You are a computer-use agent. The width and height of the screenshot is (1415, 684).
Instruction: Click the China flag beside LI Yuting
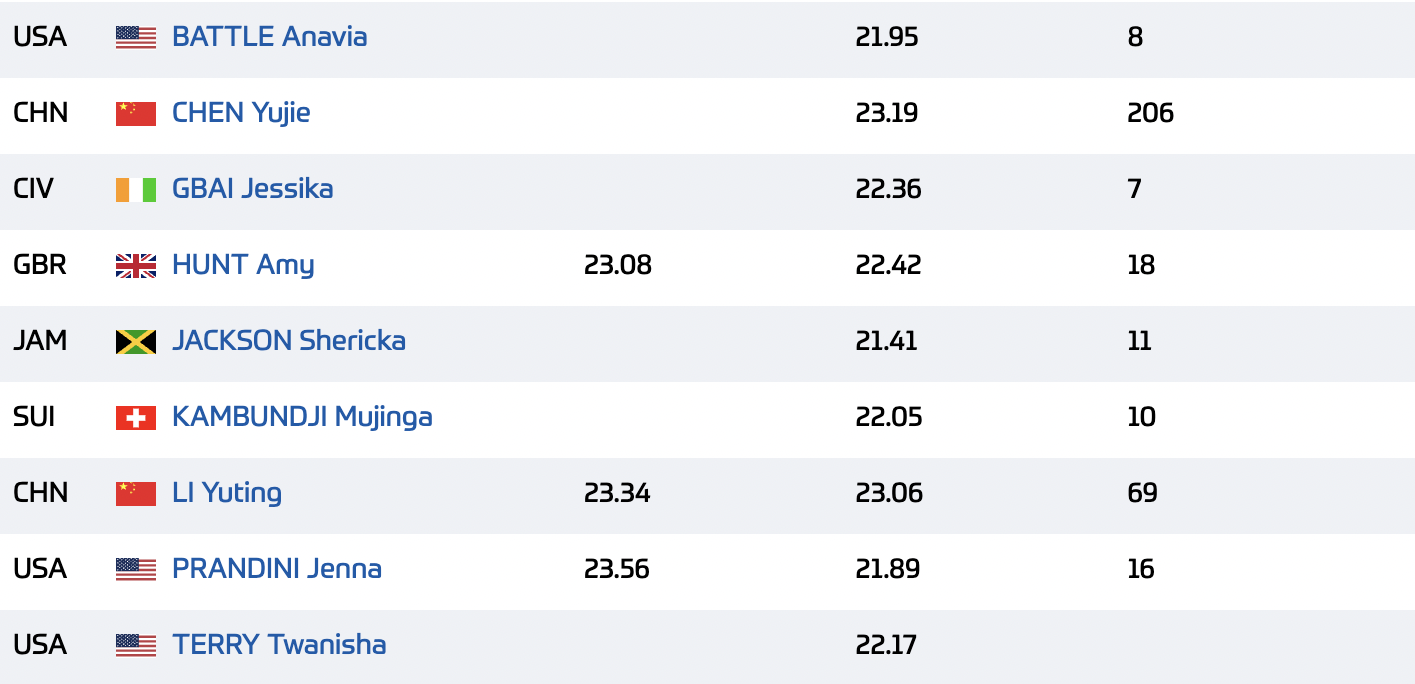[136, 494]
